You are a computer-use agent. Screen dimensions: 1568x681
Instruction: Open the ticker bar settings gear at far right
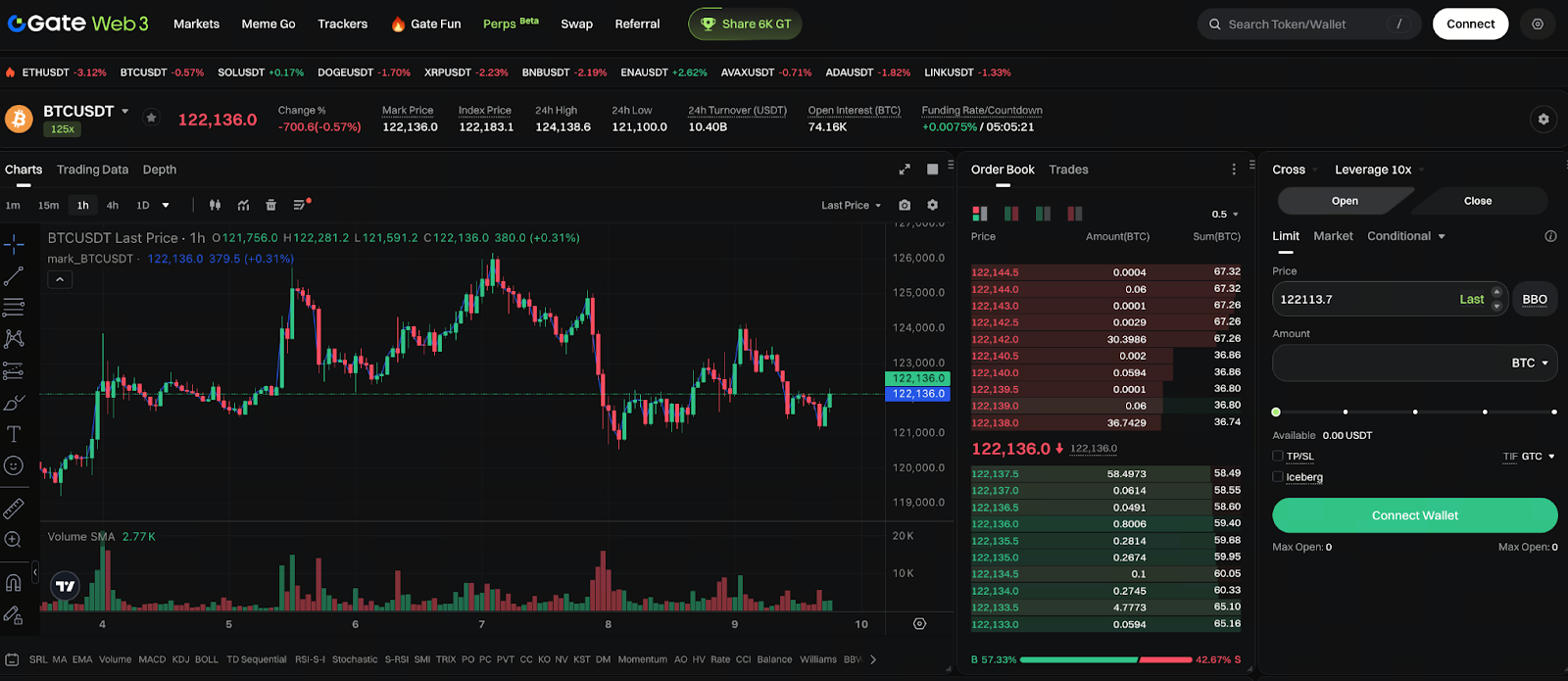[1543, 120]
